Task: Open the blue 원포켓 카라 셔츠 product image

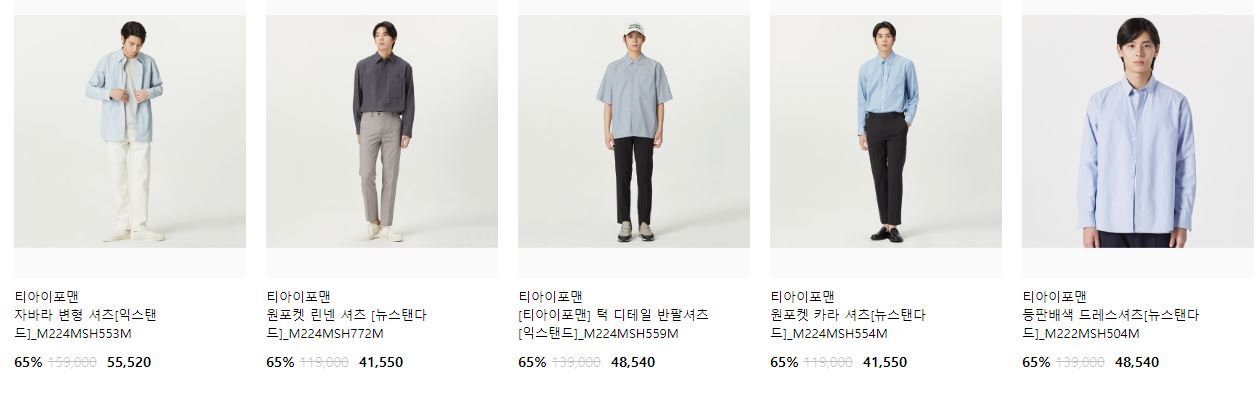Action: [886, 131]
